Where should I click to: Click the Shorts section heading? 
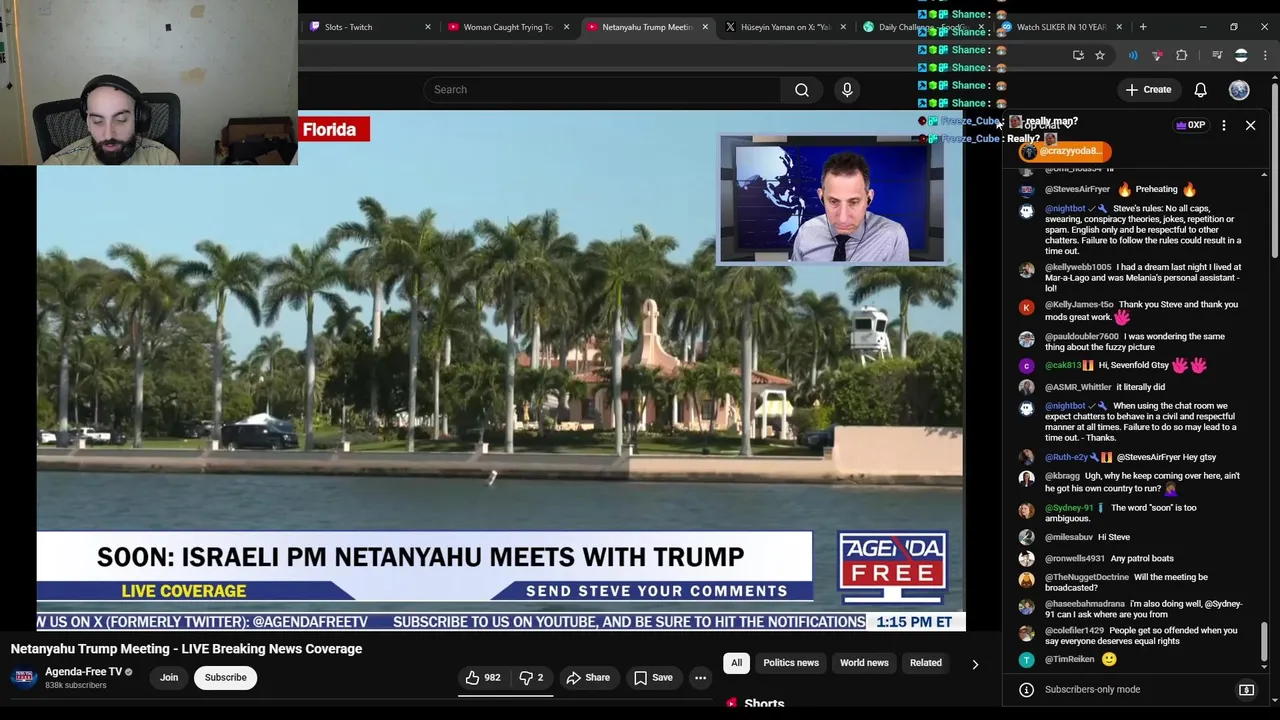[x=764, y=704]
